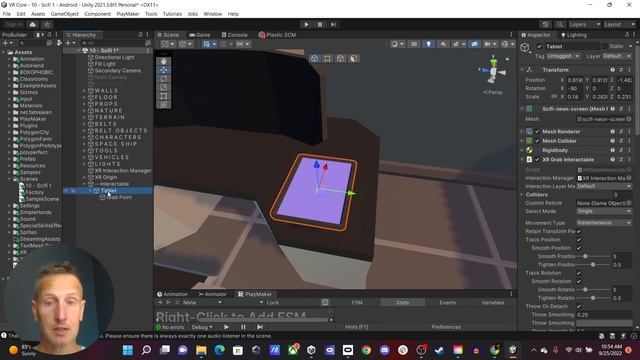Expand the WALLS hierarchy item
Screen dimensions: 640x360
pyautogui.click(x=84, y=91)
